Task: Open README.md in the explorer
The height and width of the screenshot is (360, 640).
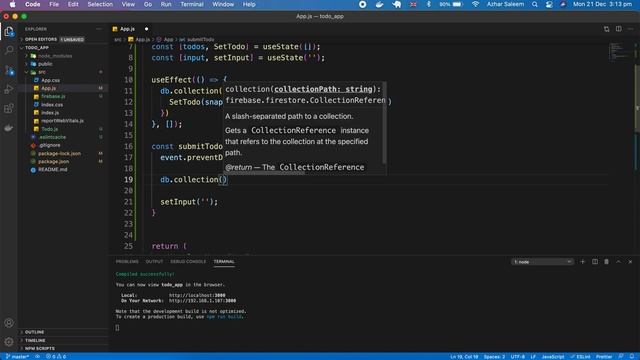Action: pyautogui.click(x=53, y=170)
